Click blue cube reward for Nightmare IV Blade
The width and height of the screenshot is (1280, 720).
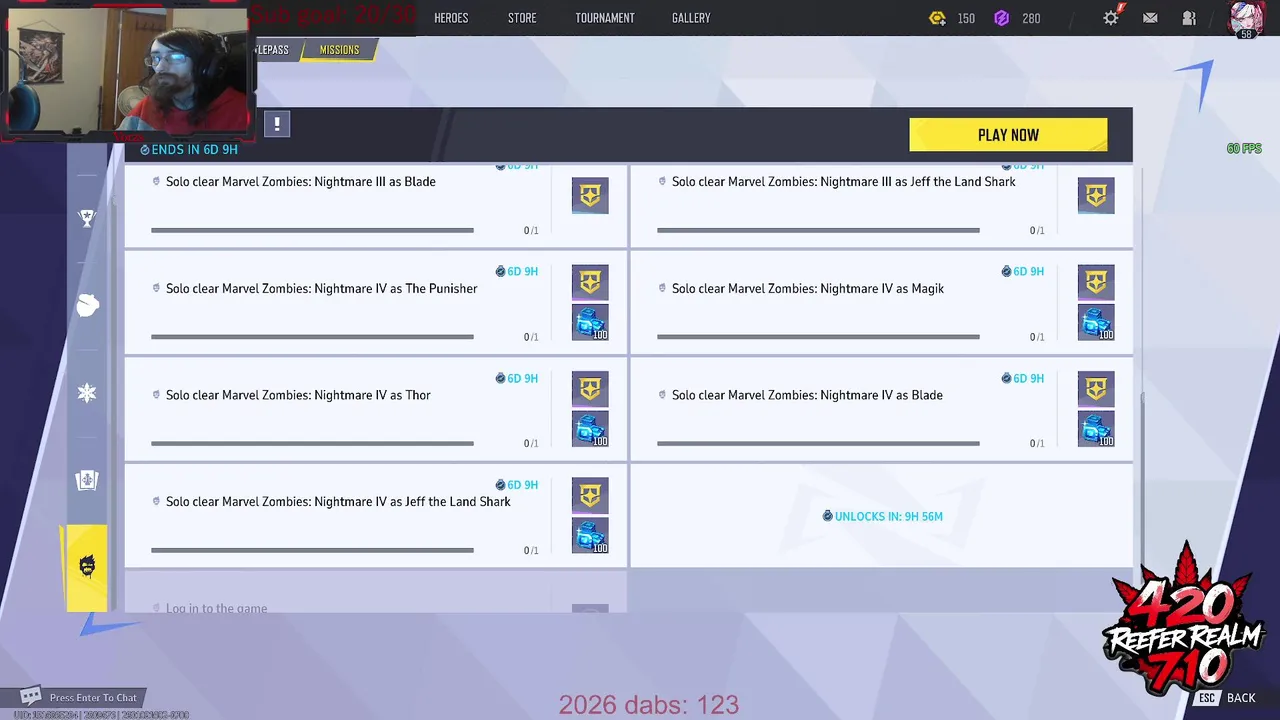pyautogui.click(x=1096, y=429)
